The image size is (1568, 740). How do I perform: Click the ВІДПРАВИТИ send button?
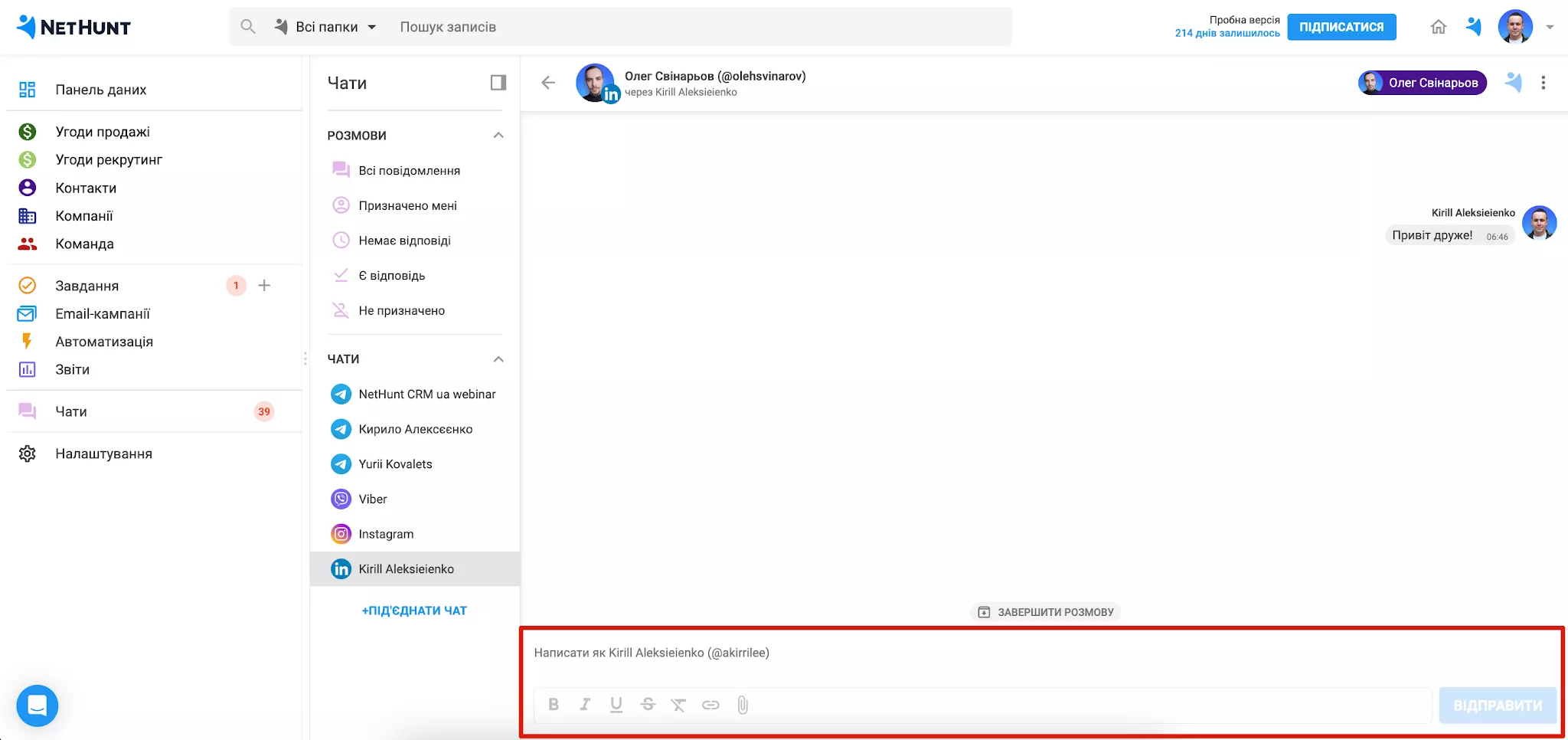1498,706
